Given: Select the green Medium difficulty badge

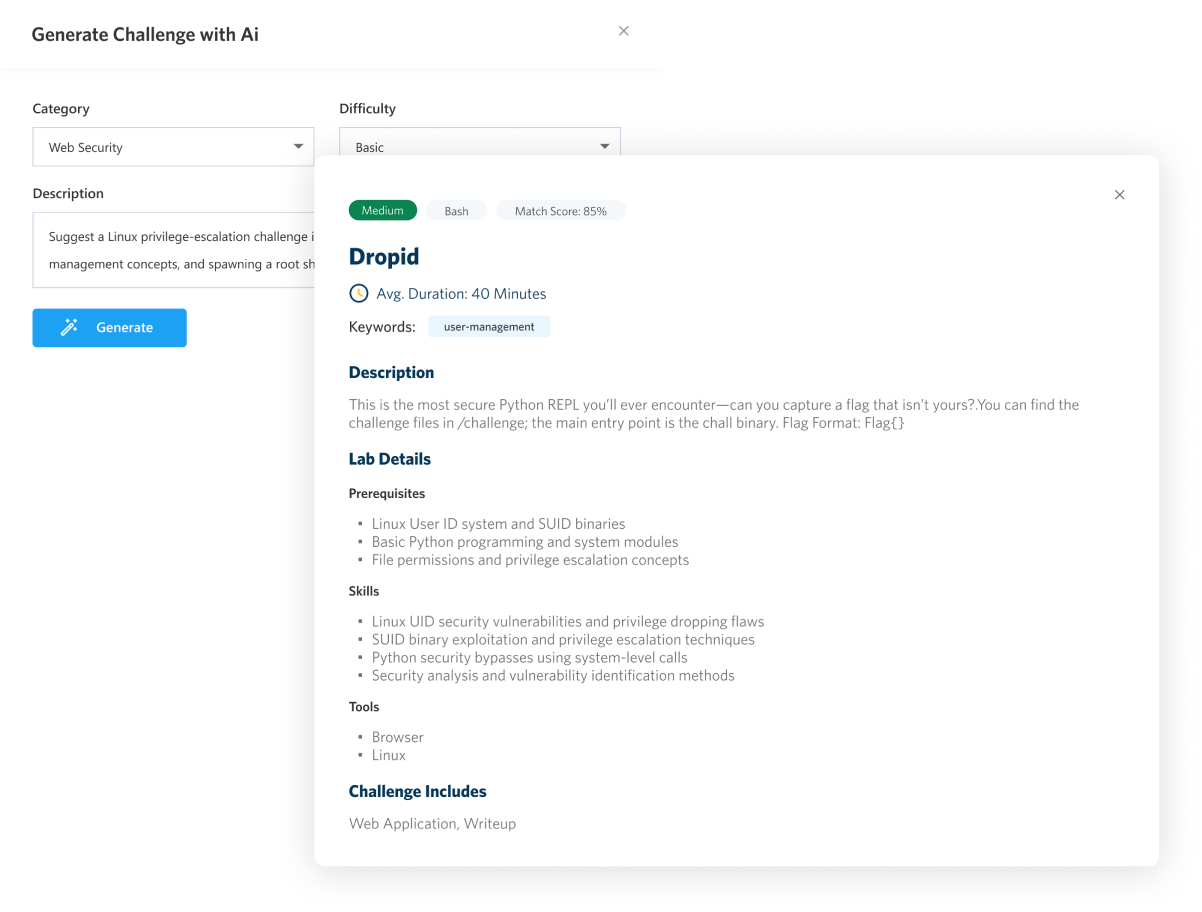Looking at the screenshot, I should [x=382, y=210].
